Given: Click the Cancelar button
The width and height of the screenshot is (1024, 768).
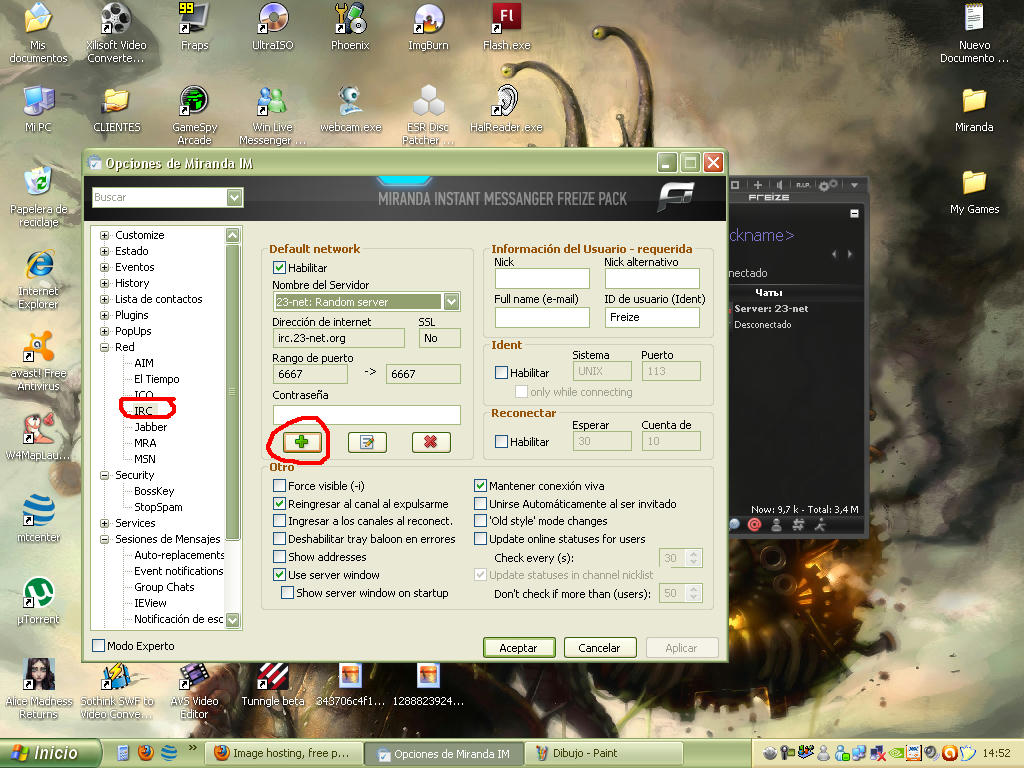Looking at the screenshot, I should (x=600, y=648).
